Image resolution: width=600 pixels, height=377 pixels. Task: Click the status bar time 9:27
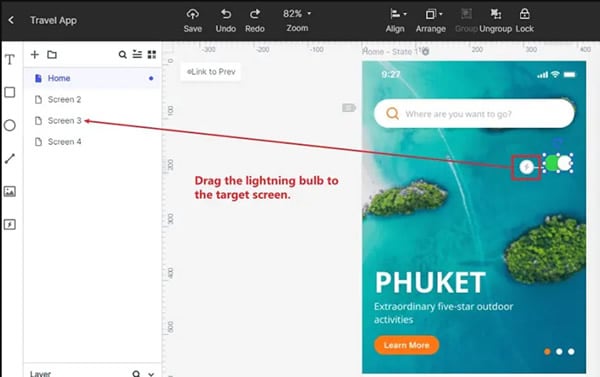click(391, 74)
